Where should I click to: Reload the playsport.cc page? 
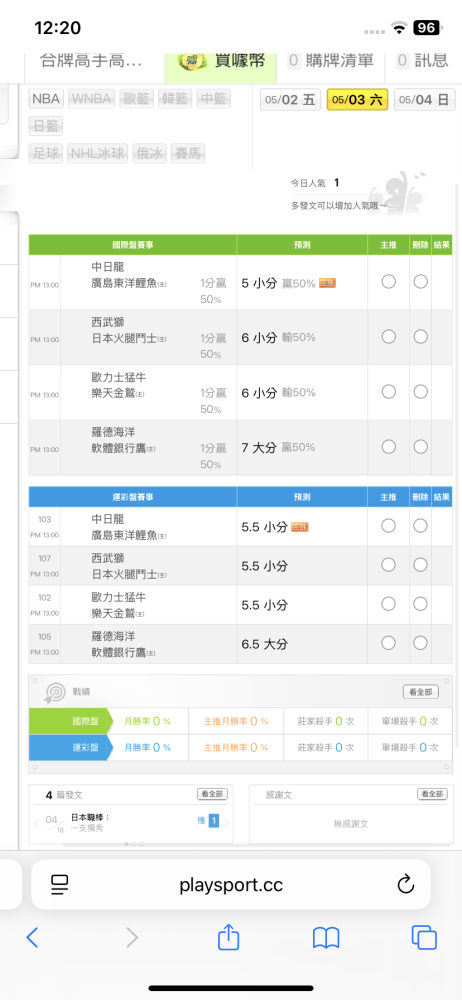(x=405, y=884)
